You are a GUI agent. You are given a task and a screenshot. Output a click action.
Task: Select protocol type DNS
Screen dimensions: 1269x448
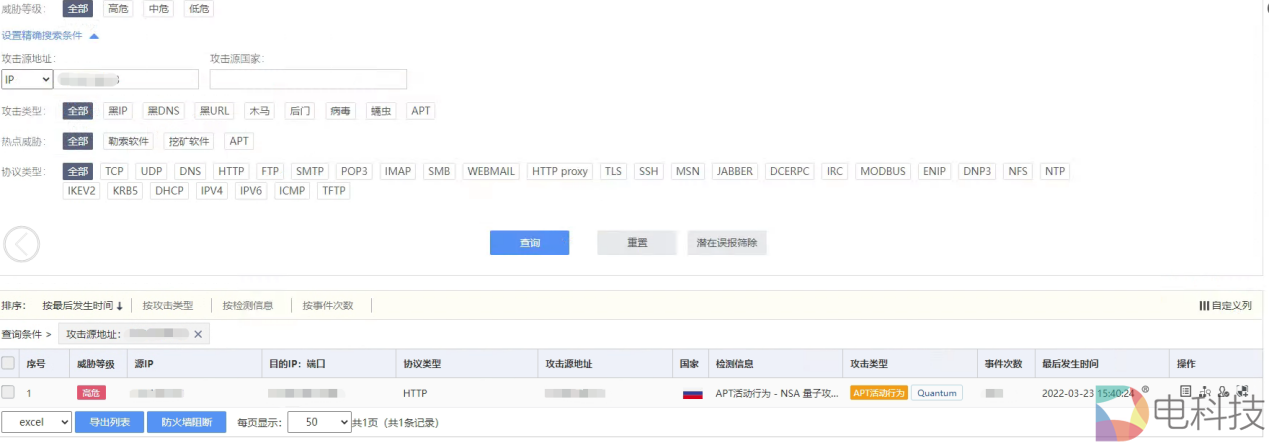pos(190,171)
